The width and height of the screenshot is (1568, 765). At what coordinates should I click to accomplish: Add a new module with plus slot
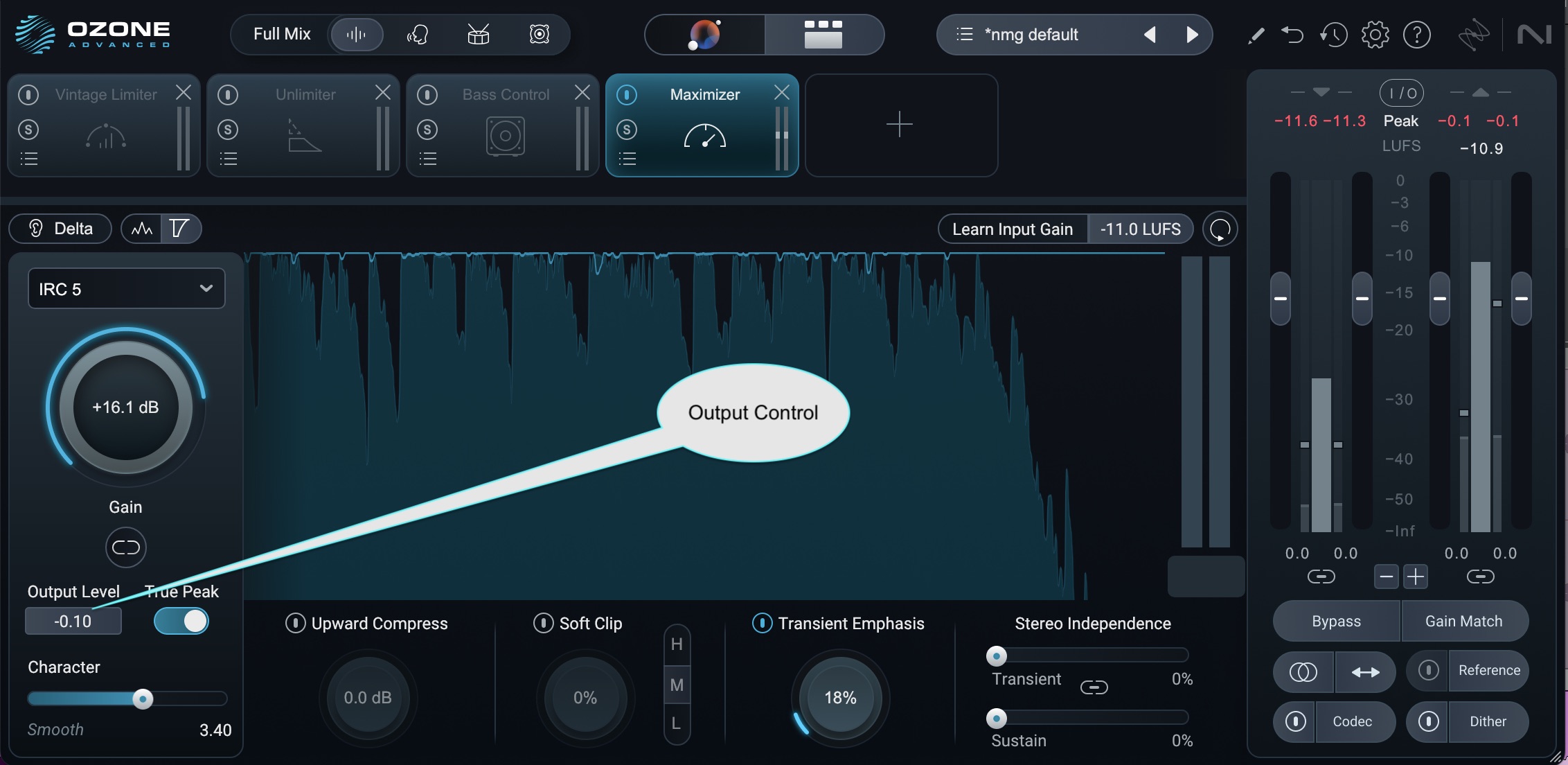coord(900,125)
